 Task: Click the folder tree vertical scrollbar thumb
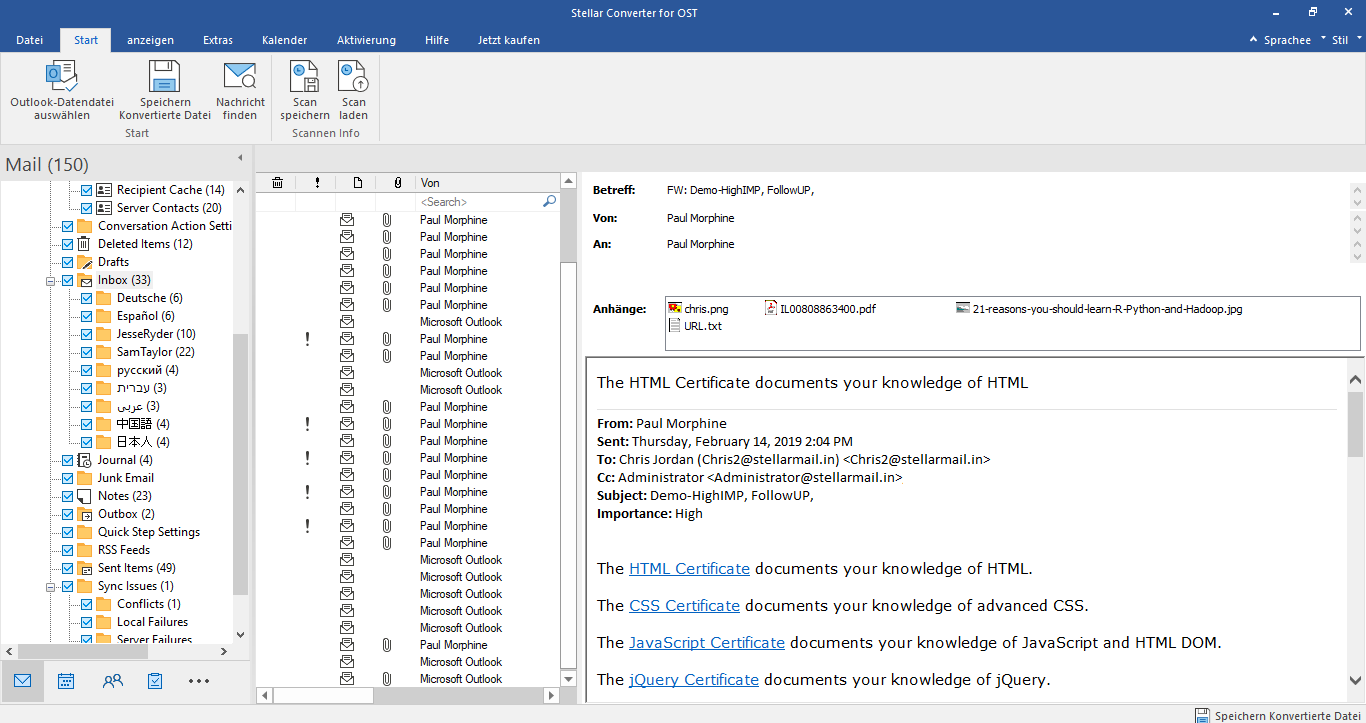[240, 465]
